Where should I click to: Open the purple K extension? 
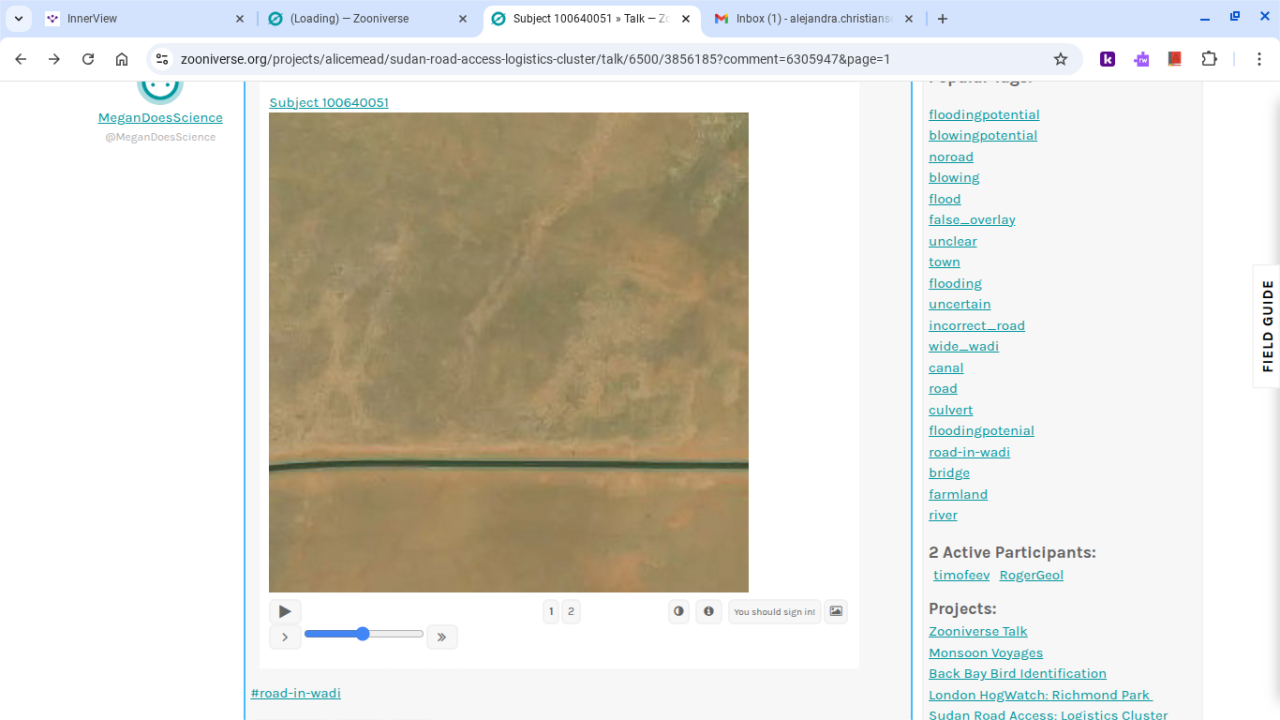click(x=1108, y=59)
